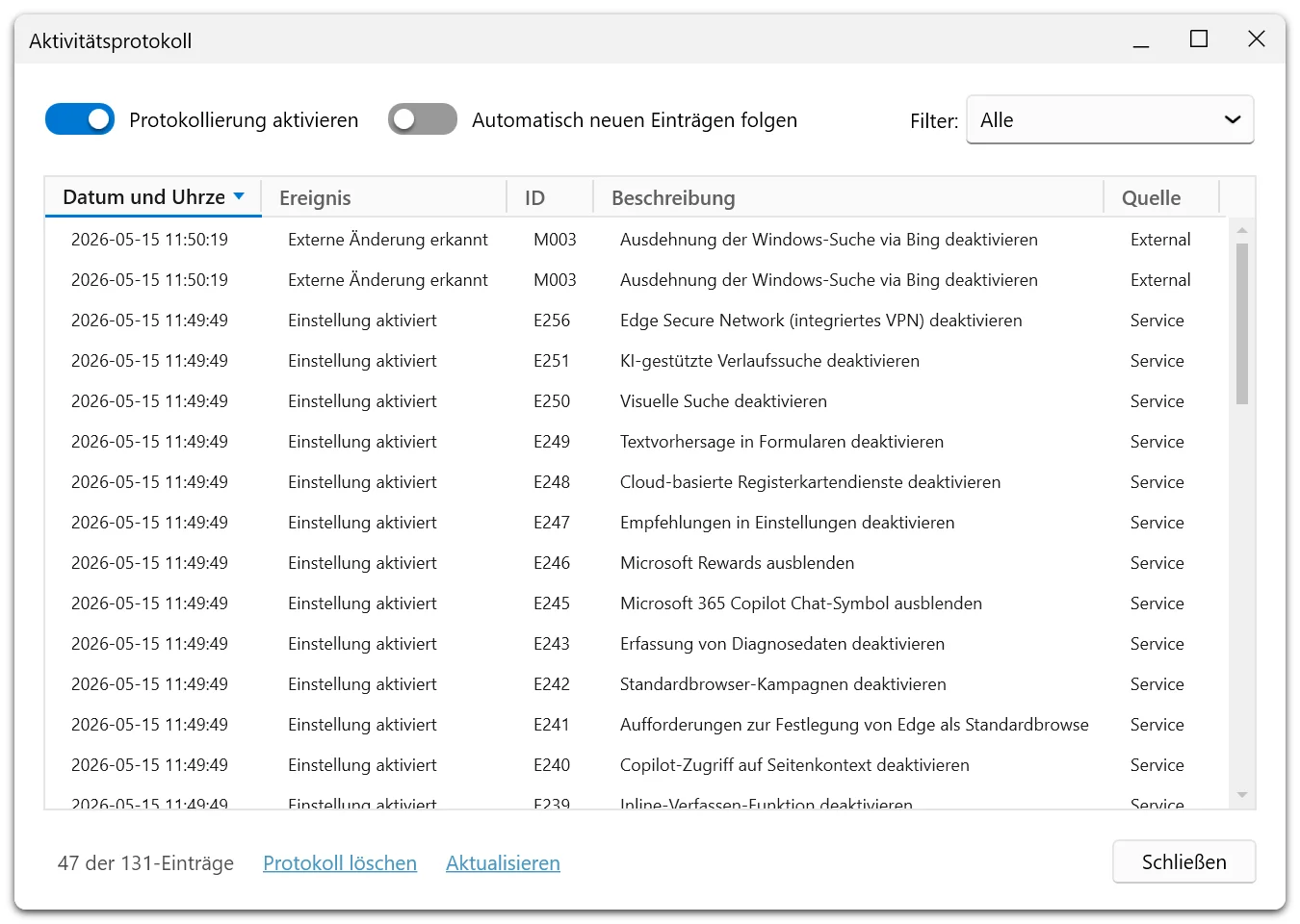1300x924 pixels.
Task: Click the '47 der 131-Einträge' status text
Action: 145,863
